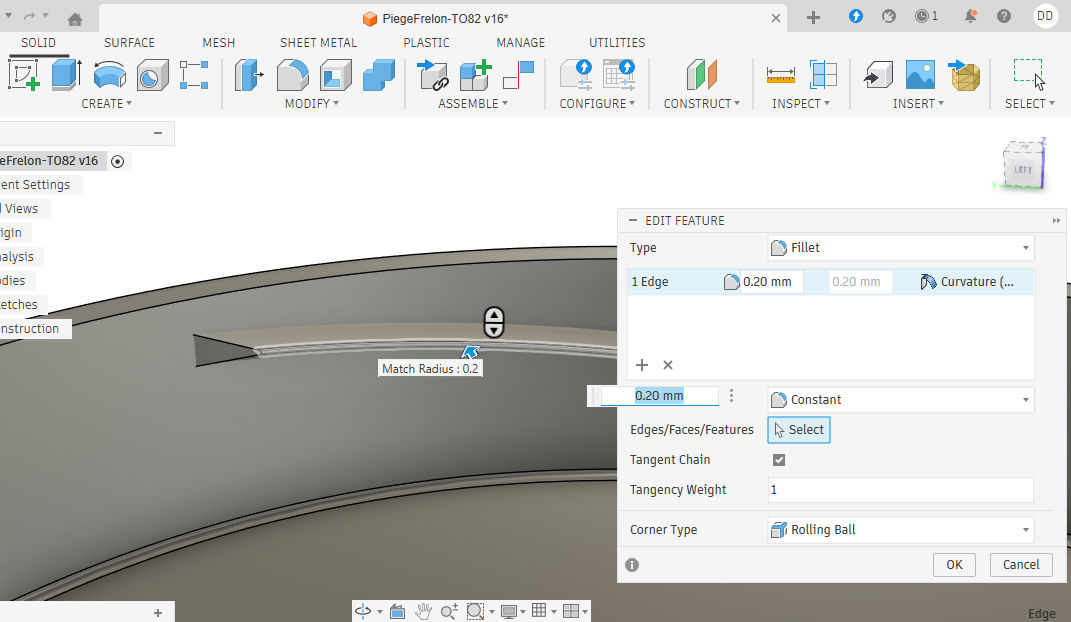
Task: Switch to the Sheet Metal tab
Action: click(318, 43)
